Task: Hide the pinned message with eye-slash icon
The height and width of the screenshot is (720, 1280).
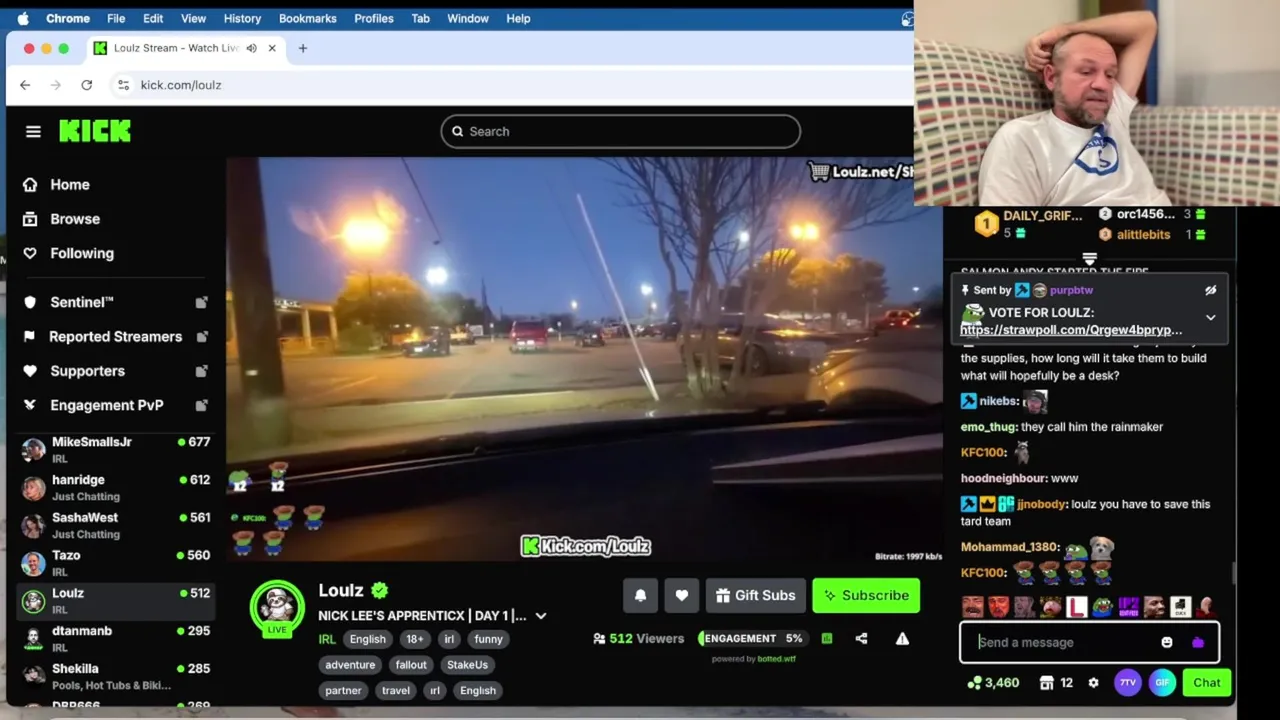Action: tap(1210, 290)
